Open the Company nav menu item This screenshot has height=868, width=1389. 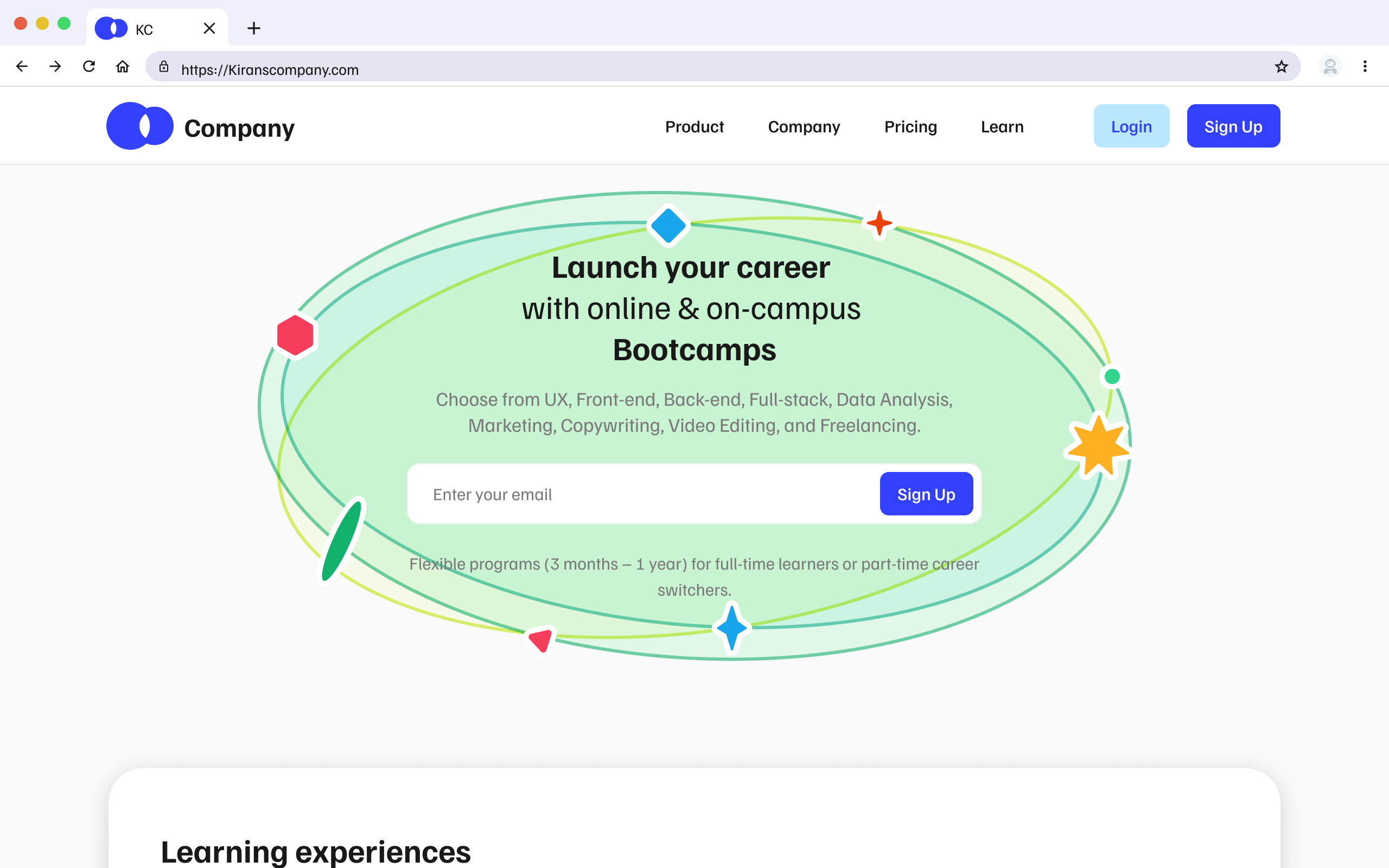click(804, 126)
